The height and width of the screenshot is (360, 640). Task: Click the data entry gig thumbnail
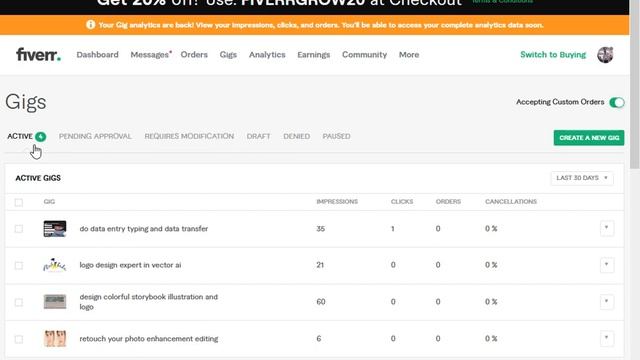55,229
